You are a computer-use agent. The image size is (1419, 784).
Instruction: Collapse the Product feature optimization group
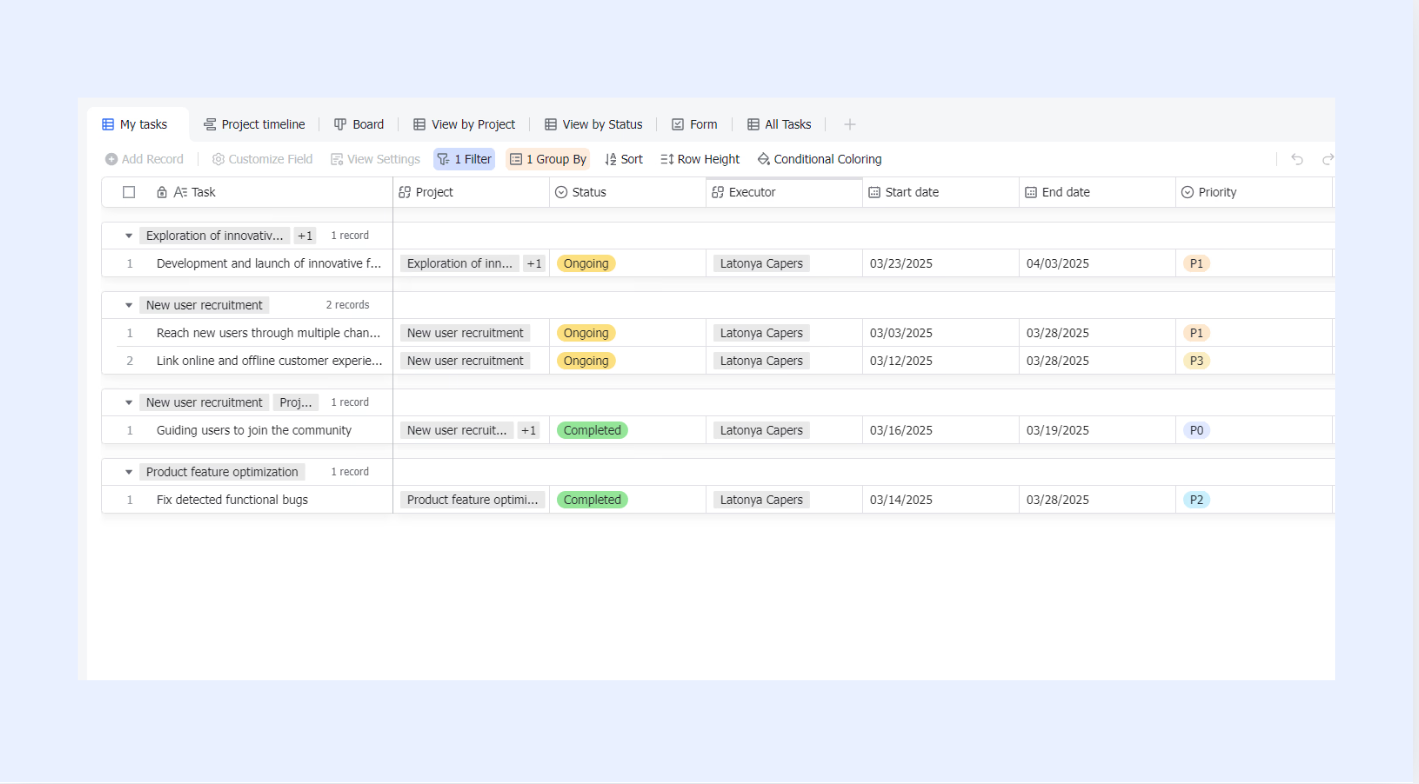(129, 472)
